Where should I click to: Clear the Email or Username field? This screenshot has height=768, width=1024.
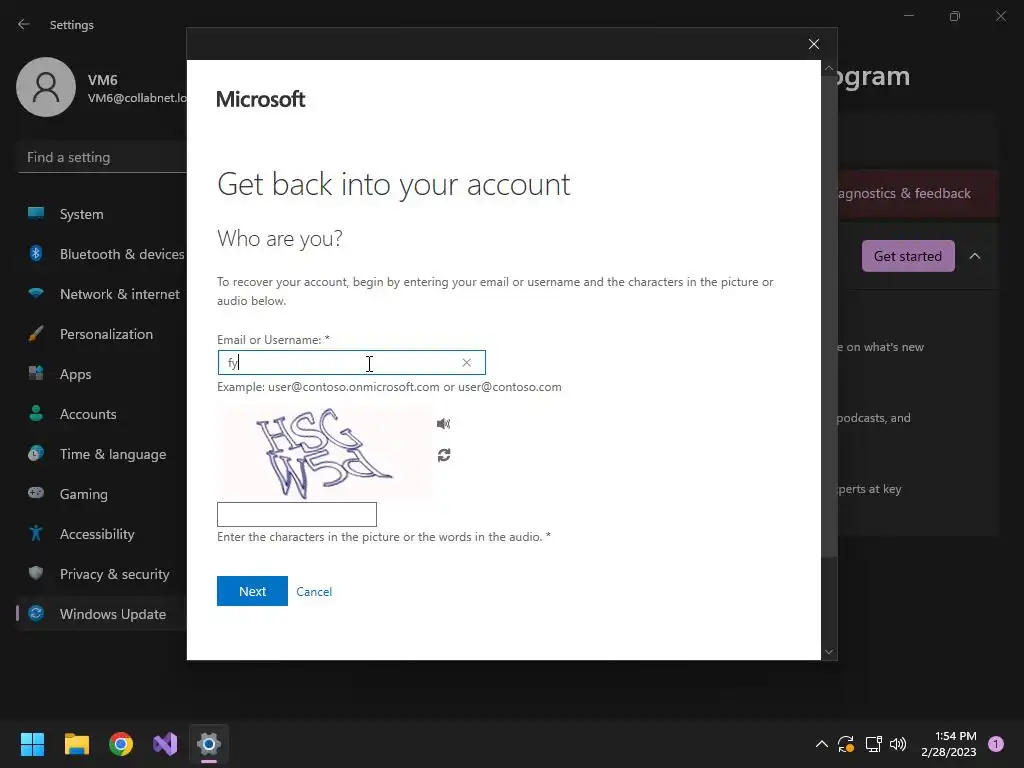click(466, 362)
